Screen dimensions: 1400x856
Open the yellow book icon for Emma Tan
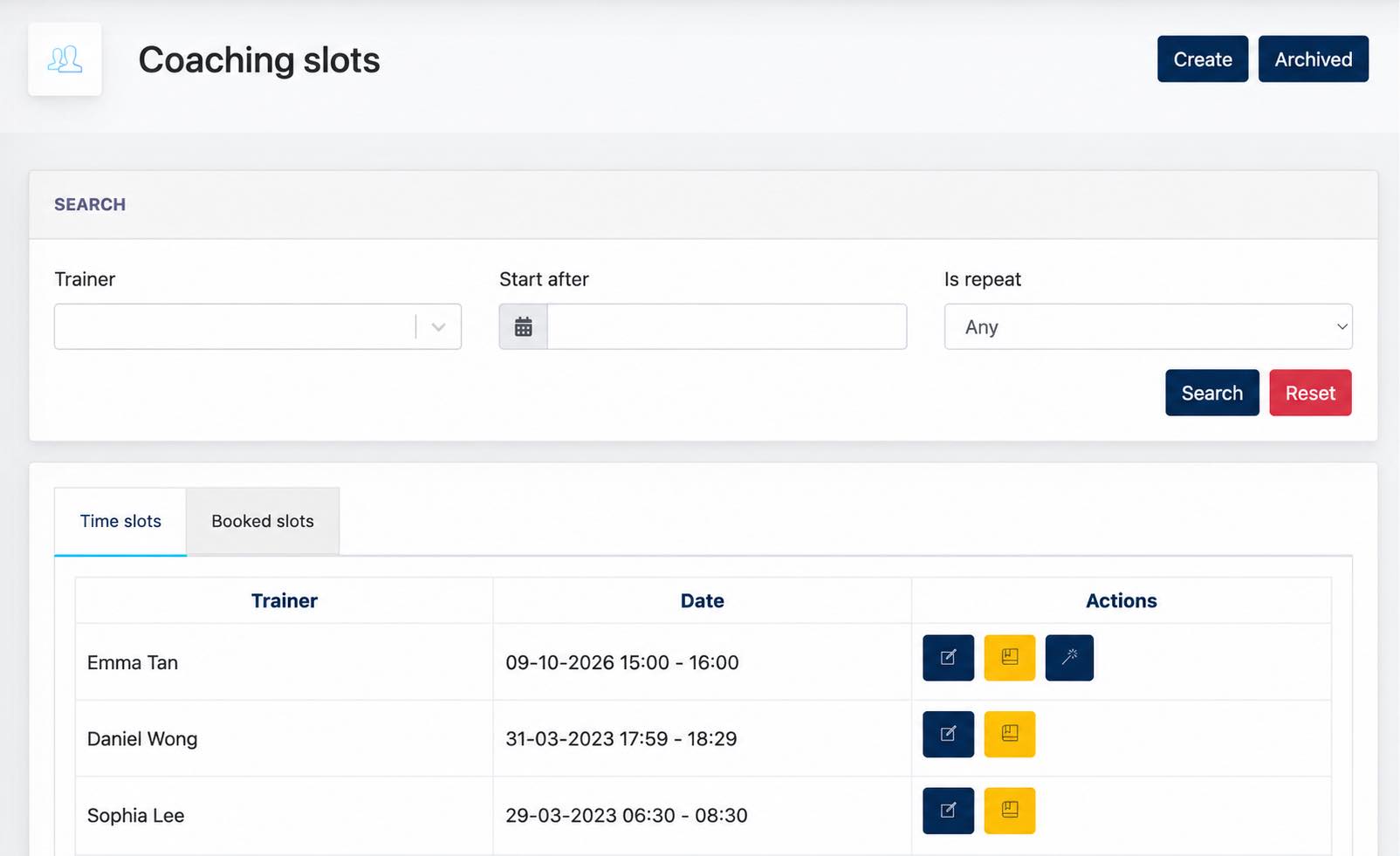(1010, 658)
